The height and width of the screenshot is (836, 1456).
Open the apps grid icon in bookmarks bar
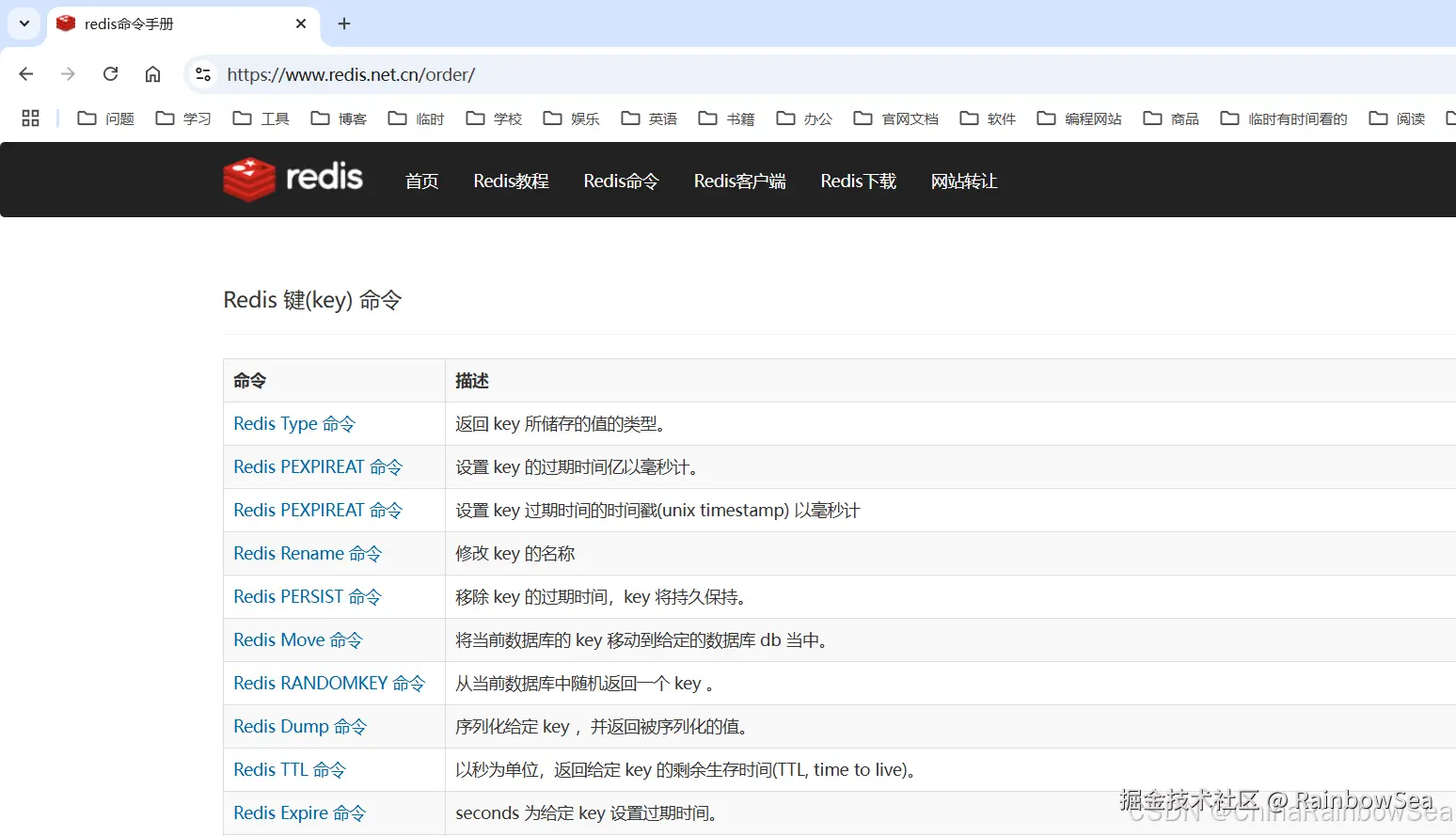click(30, 118)
